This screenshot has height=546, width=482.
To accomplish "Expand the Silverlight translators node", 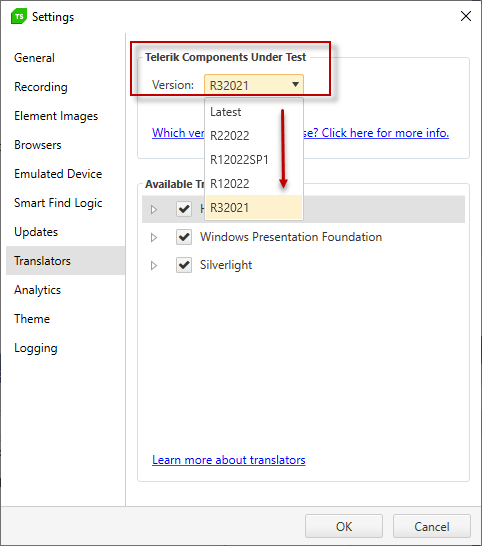I will (154, 266).
